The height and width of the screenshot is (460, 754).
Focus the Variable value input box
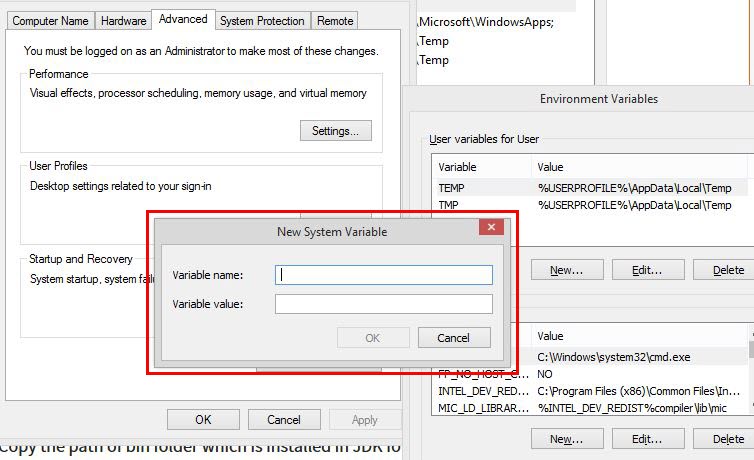tap(384, 304)
